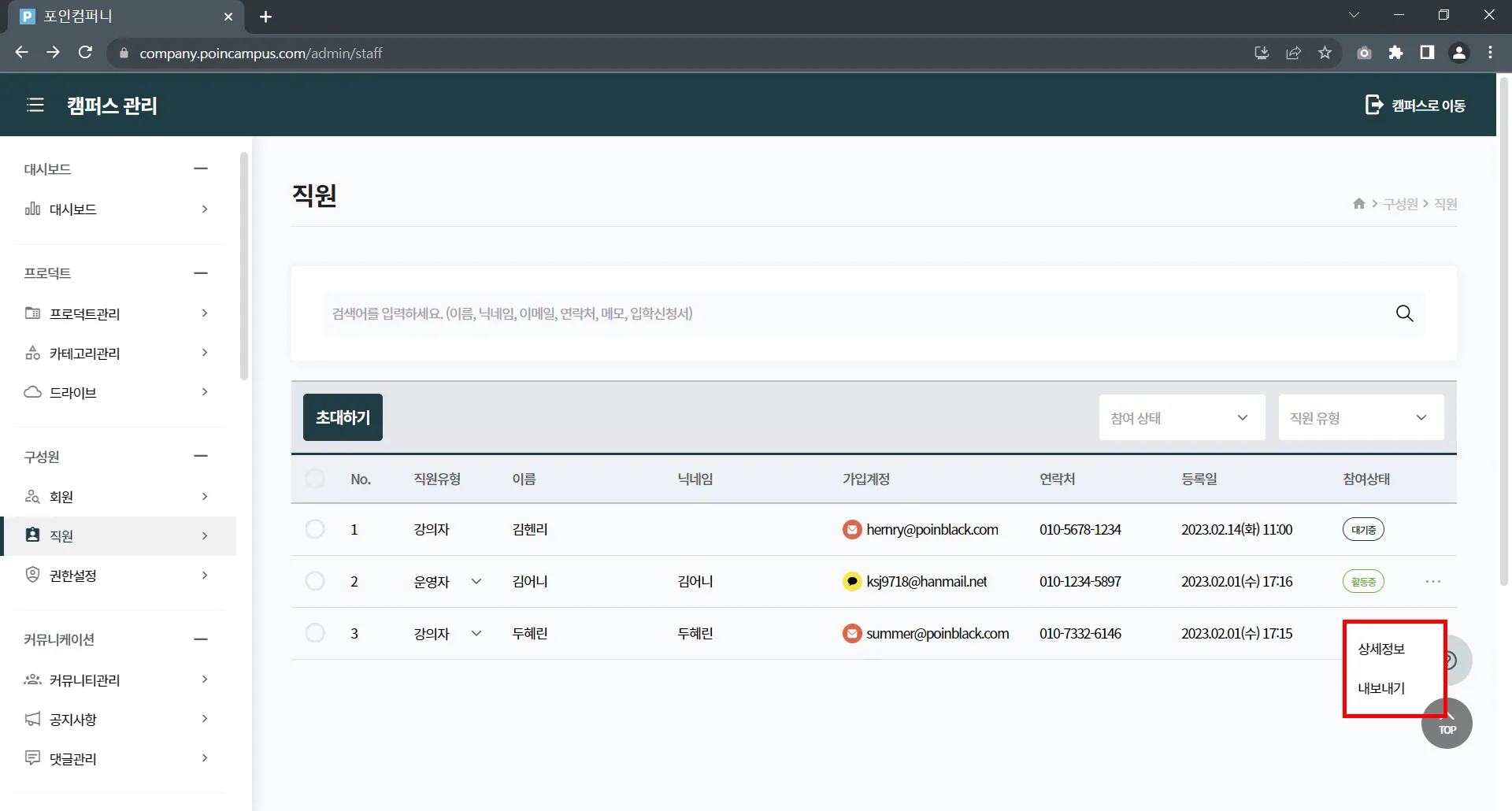Click the 댓글관리 comment icon
1512x811 pixels.
pos(32,758)
